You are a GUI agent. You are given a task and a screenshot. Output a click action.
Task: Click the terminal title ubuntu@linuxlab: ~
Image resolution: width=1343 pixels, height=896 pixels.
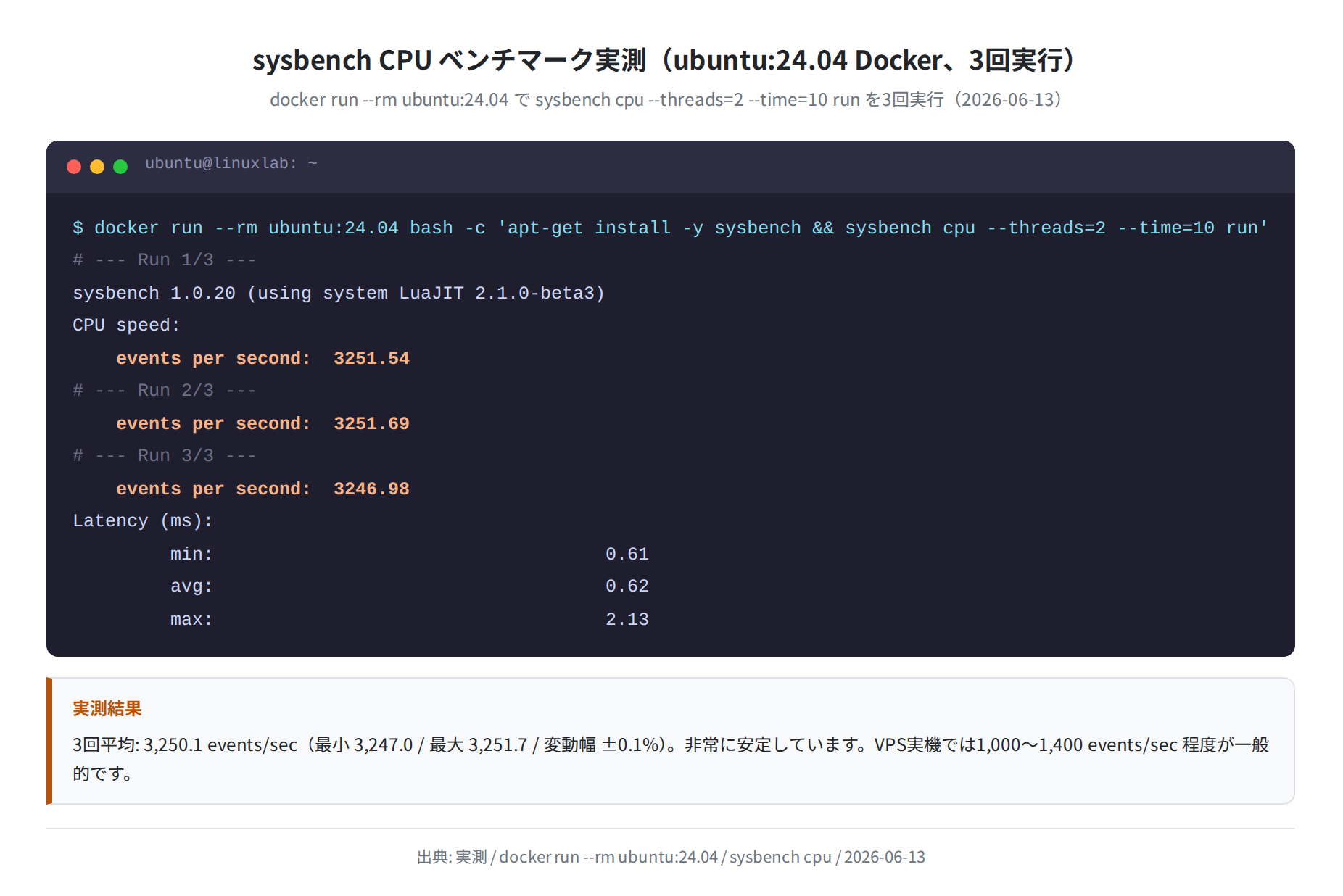click(231, 163)
